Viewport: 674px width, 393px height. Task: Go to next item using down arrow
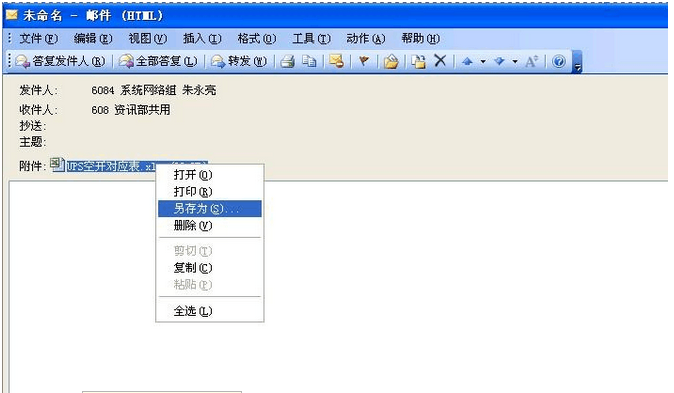tap(499, 61)
